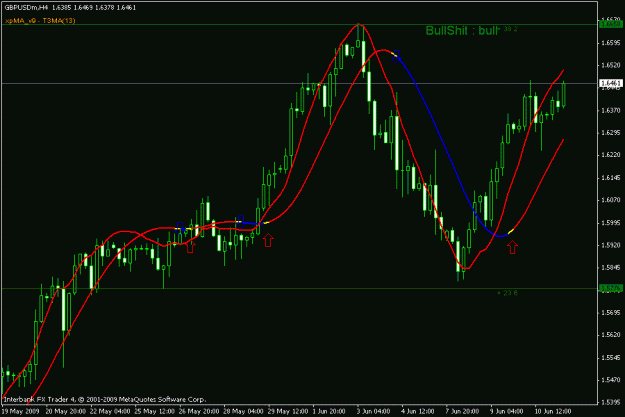Click the 1.5395 price axis label
The height and width of the screenshot is (417, 625).
tap(611, 402)
